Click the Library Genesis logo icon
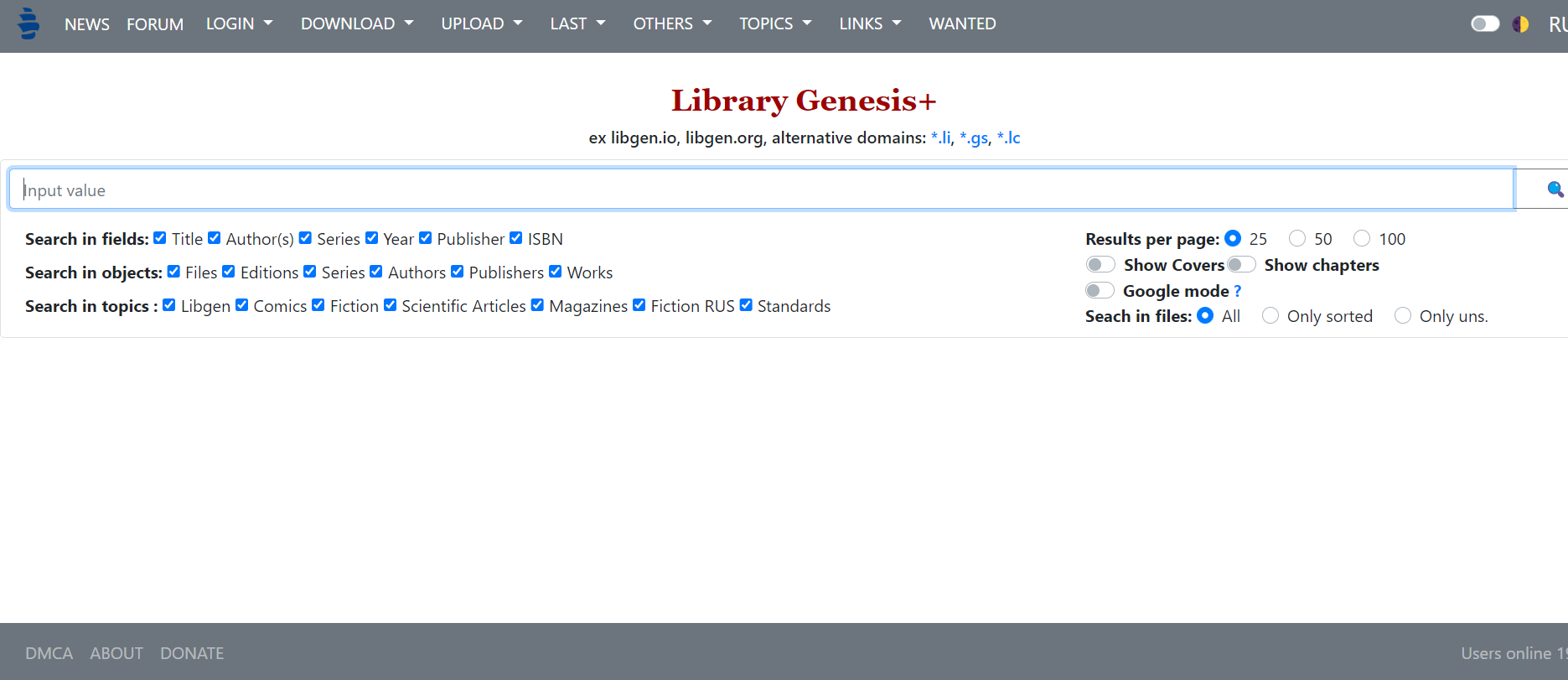The height and width of the screenshot is (680, 1568). 28,23
